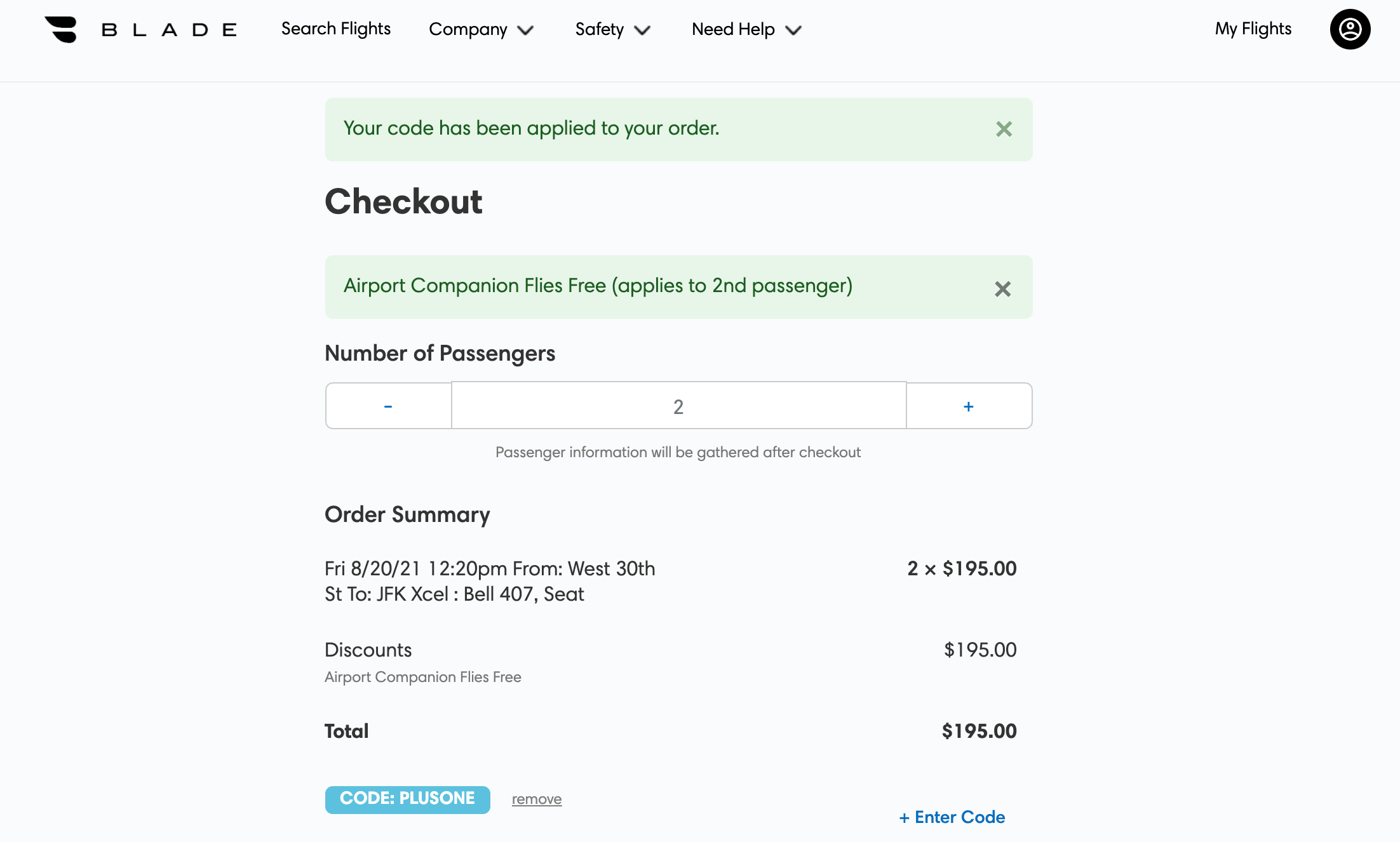Click the Need Help chevron arrow

(793, 30)
